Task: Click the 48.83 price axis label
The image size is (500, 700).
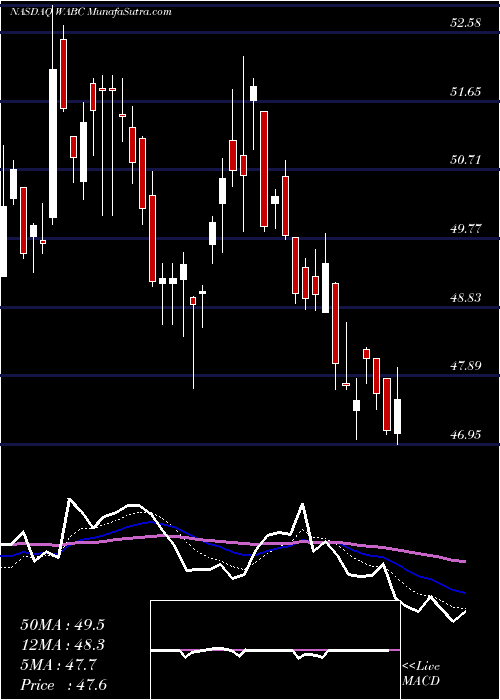Action: (x=465, y=297)
